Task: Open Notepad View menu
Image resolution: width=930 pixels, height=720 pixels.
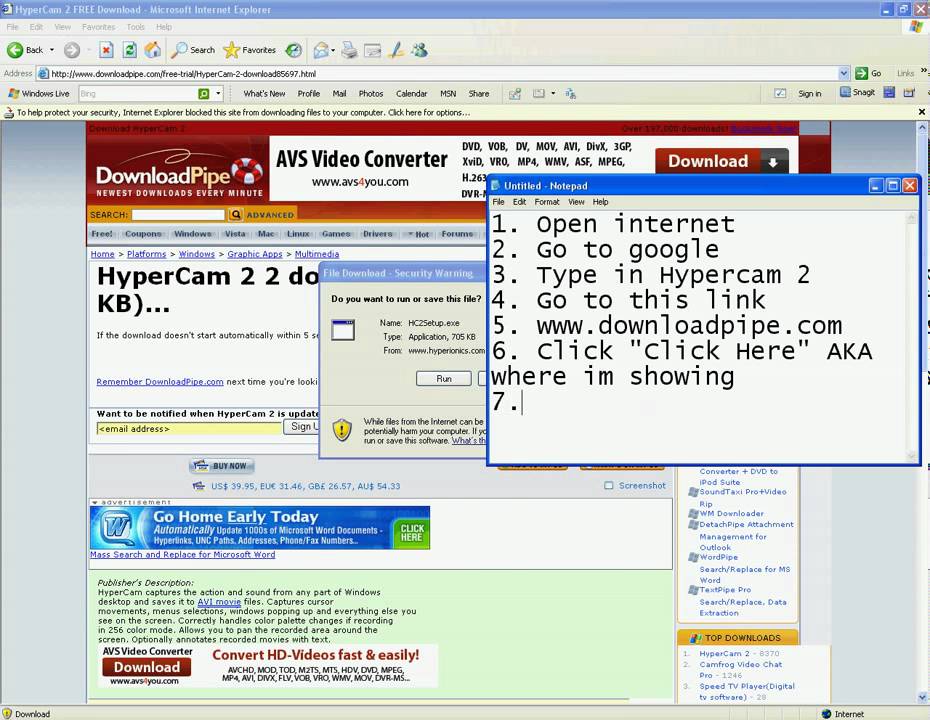Action: click(577, 202)
